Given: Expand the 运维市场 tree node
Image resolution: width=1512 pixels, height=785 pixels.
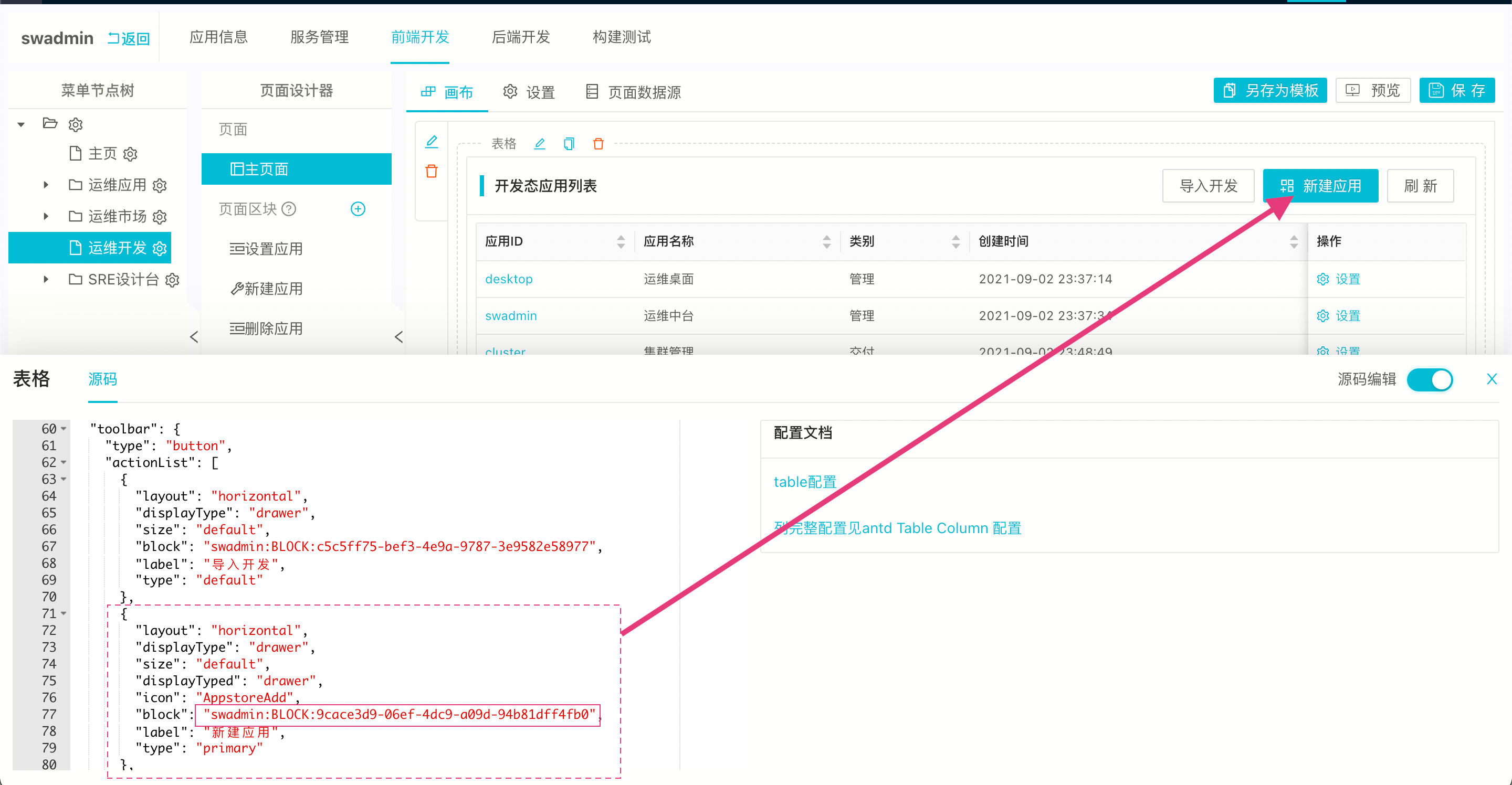Looking at the screenshot, I should (46, 217).
